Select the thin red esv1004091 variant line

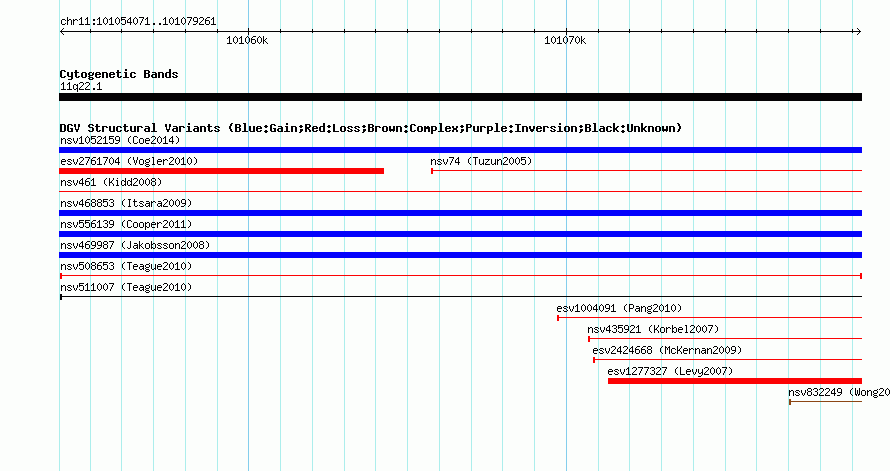point(710,318)
